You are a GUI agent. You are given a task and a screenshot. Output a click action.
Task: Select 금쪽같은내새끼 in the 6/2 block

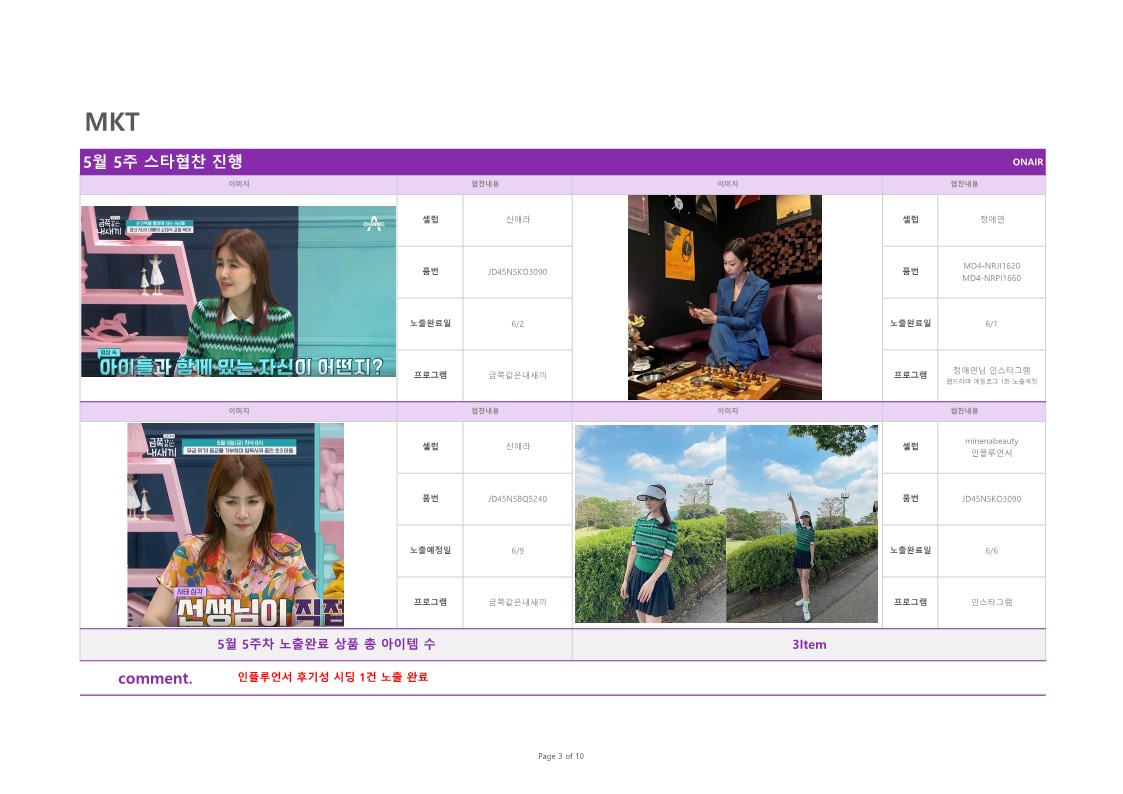518,376
